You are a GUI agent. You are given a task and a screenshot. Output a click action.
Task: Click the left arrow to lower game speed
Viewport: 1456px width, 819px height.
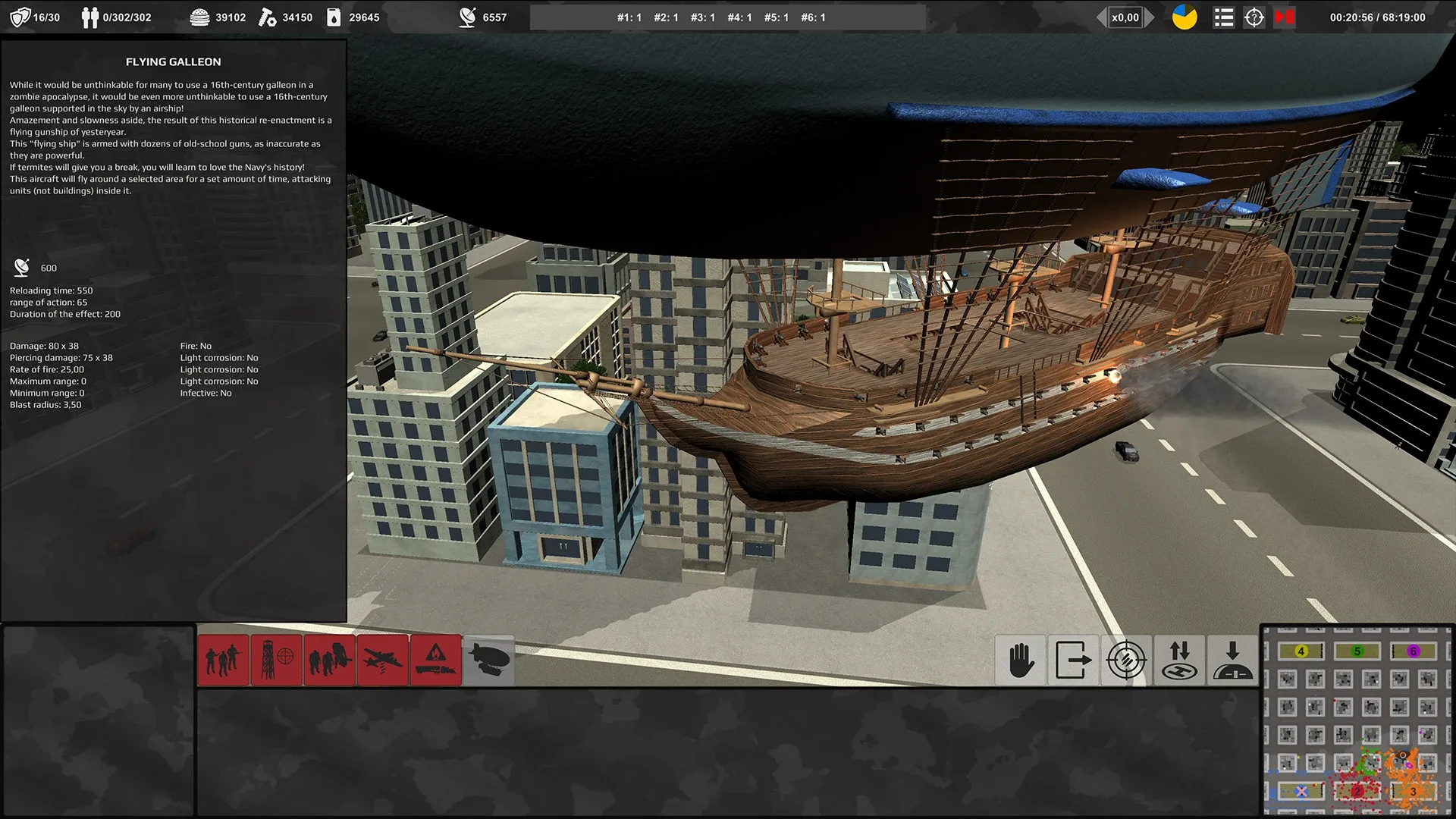click(x=1100, y=16)
